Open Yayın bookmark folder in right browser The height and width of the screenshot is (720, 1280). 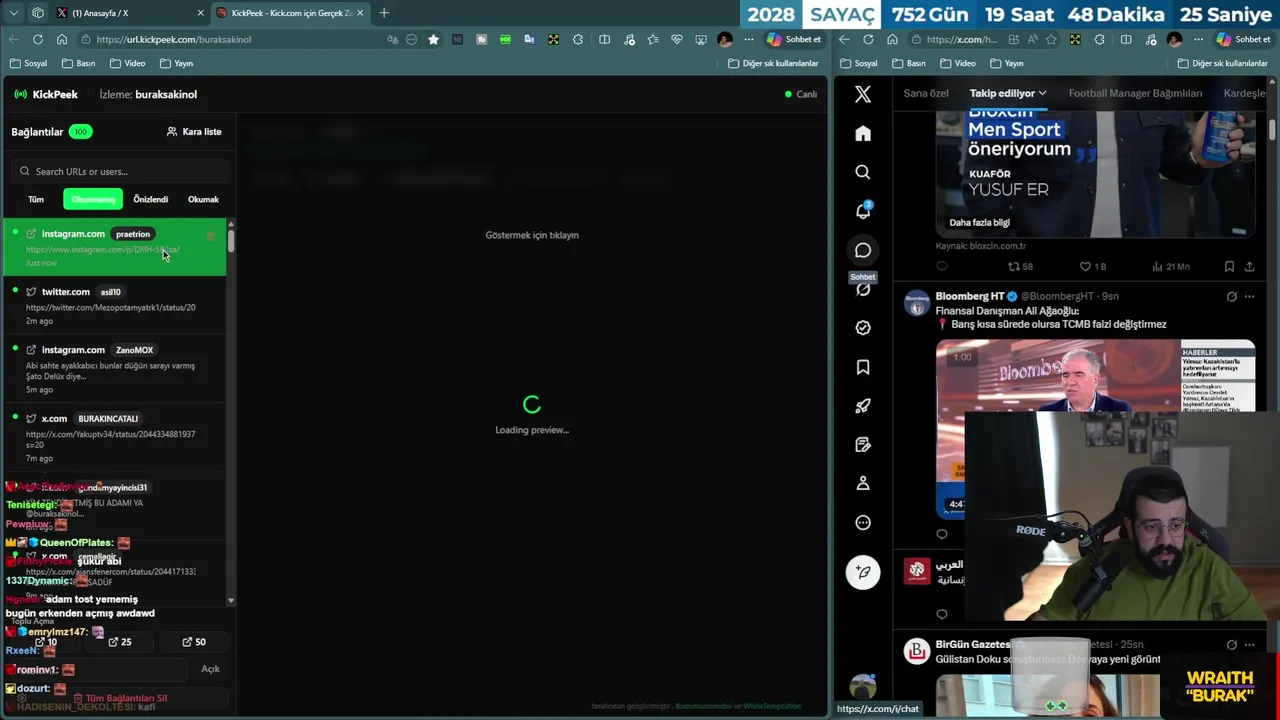click(x=1007, y=63)
